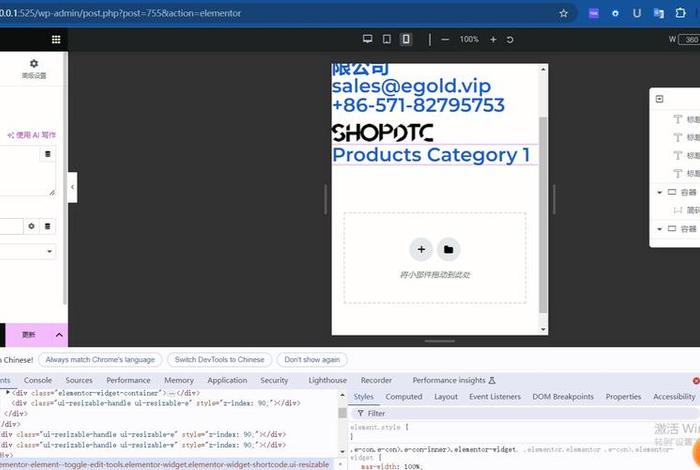Screen dimensions: 700x470
Task: Collapse last container in Navigator tree
Action: 659,229
